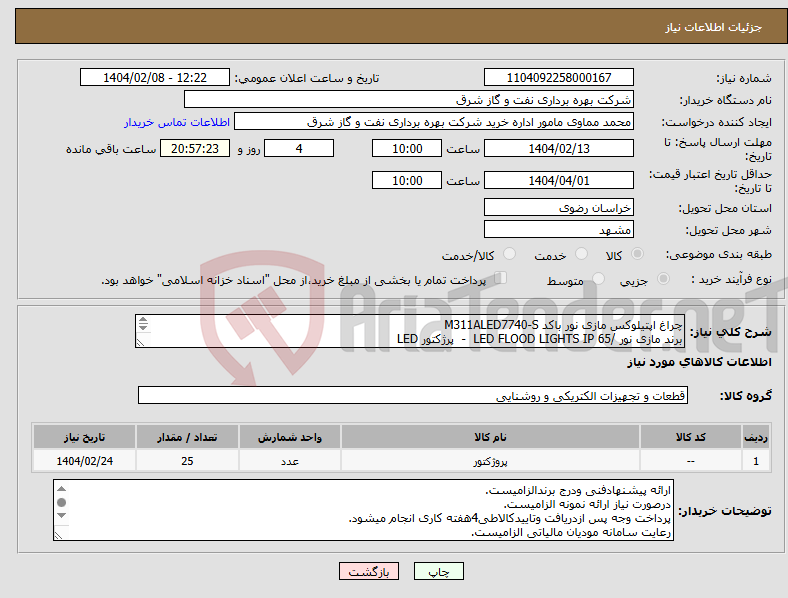The width and height of the screenshot is (788, 598).
Task: Click the شهر محل تحویل field مشهد
Action: (x=558, y=229)
